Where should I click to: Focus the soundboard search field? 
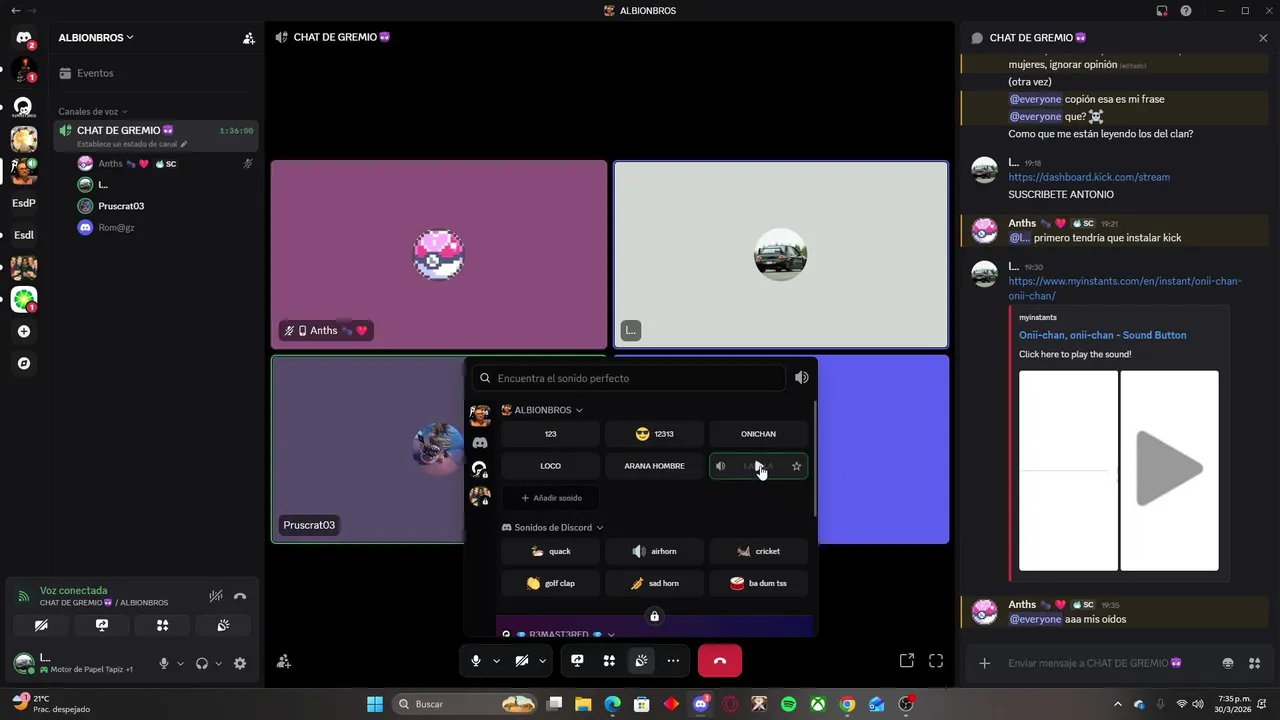pos(630,378)
